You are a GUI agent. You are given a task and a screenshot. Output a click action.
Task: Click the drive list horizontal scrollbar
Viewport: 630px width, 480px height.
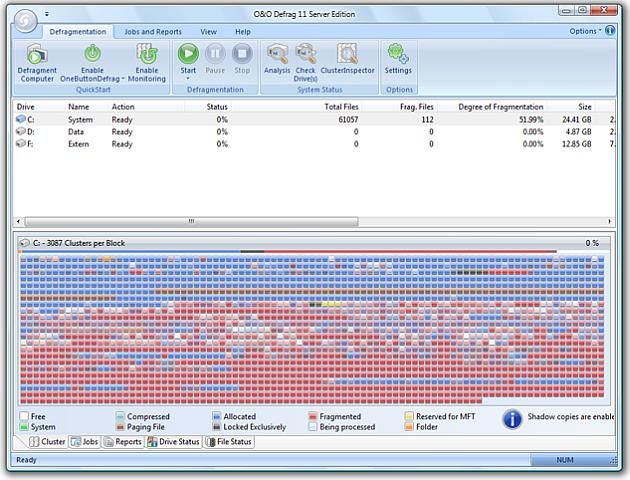click(190, 222)
